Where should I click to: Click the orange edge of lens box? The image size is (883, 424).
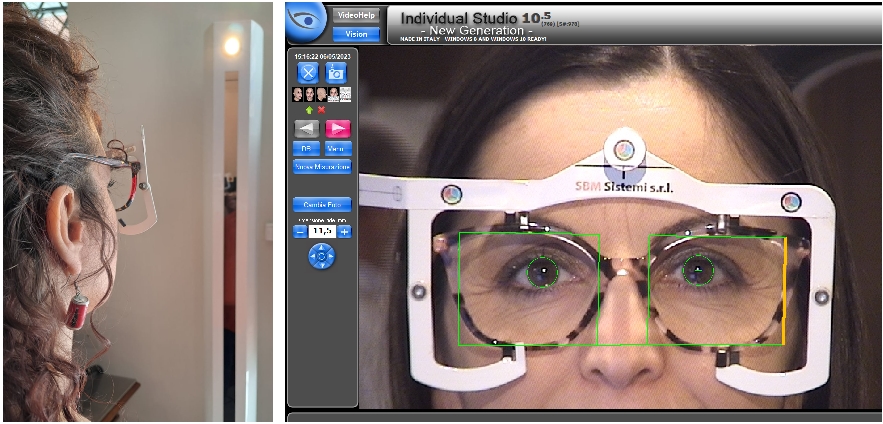pos(784,291)
